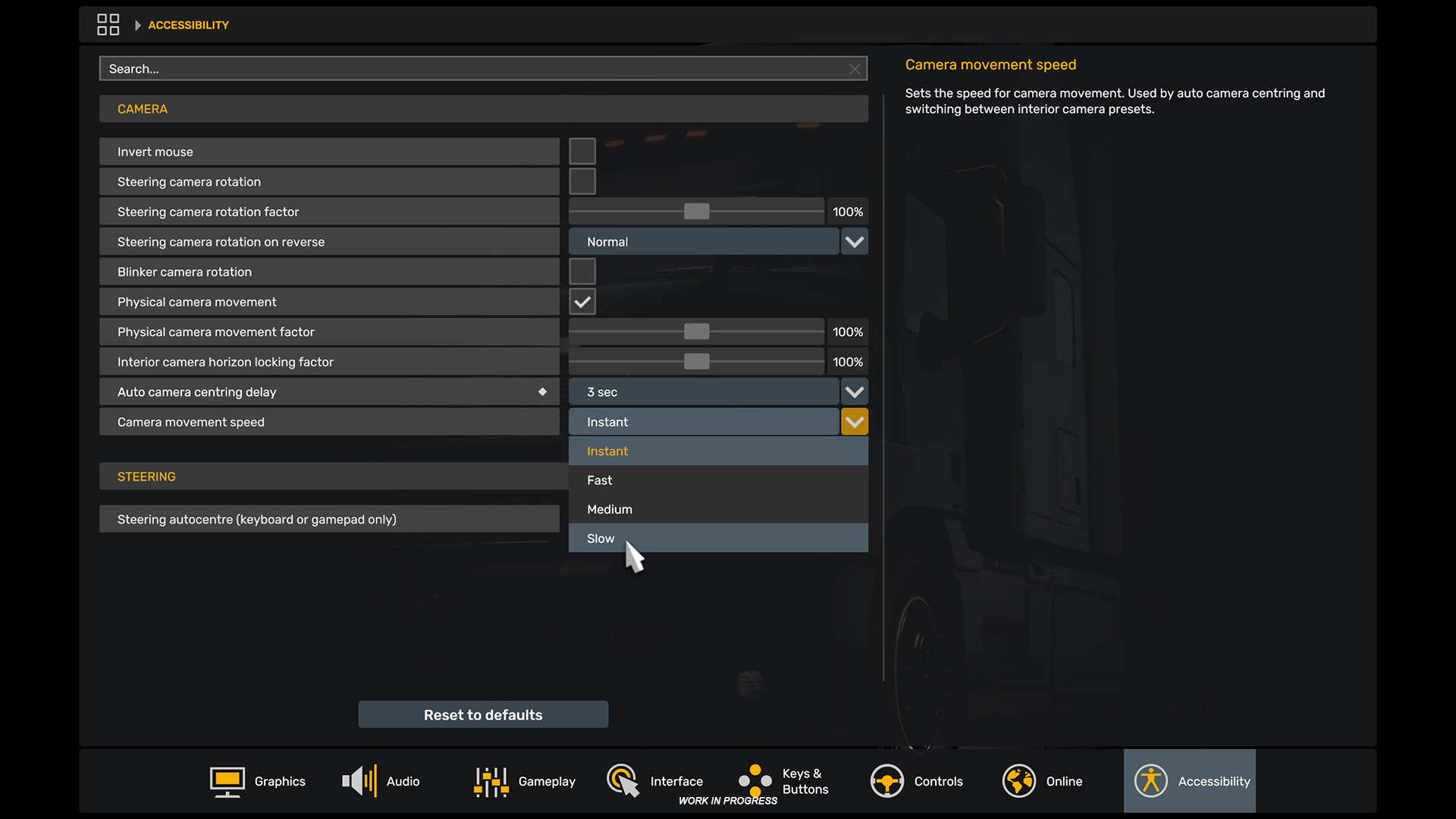Expand Steering camera rotation on reverse dropdown

[x=854, y=242]
